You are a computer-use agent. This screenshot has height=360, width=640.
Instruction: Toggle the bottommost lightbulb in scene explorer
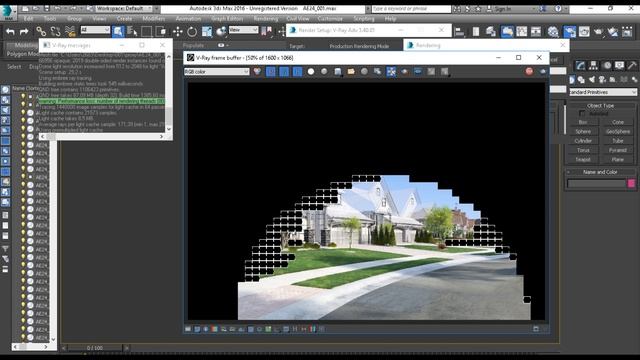click(x=23, y=337)
